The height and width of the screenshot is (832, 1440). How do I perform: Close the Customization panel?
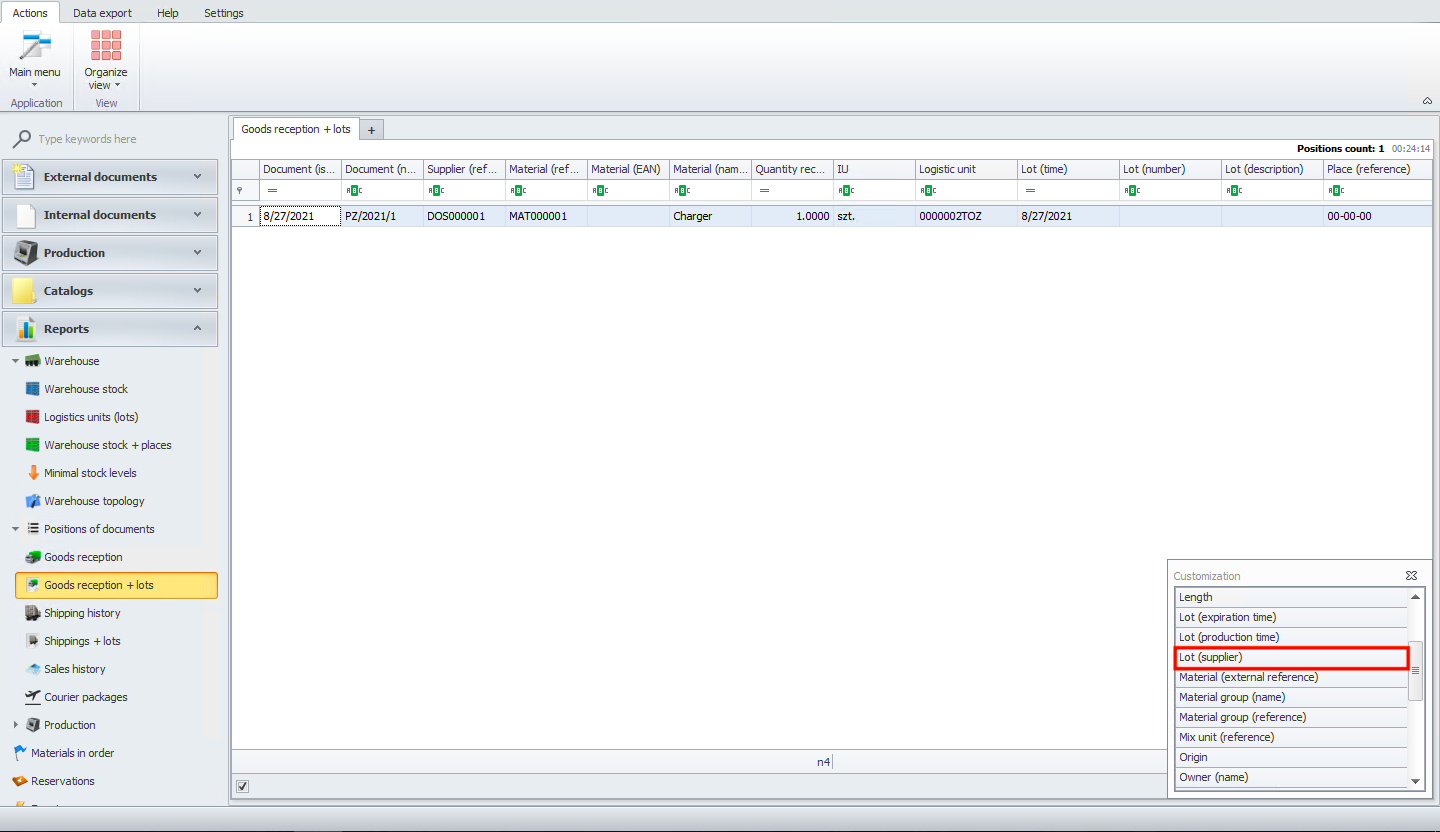(1411, 576)
